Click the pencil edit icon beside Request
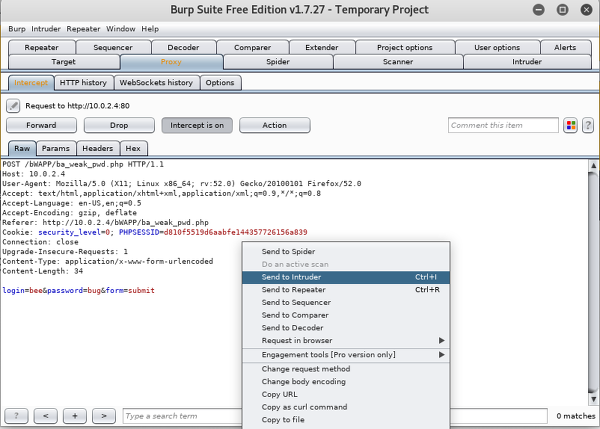This screenshot has height=429, width=600. coord(13,106)
